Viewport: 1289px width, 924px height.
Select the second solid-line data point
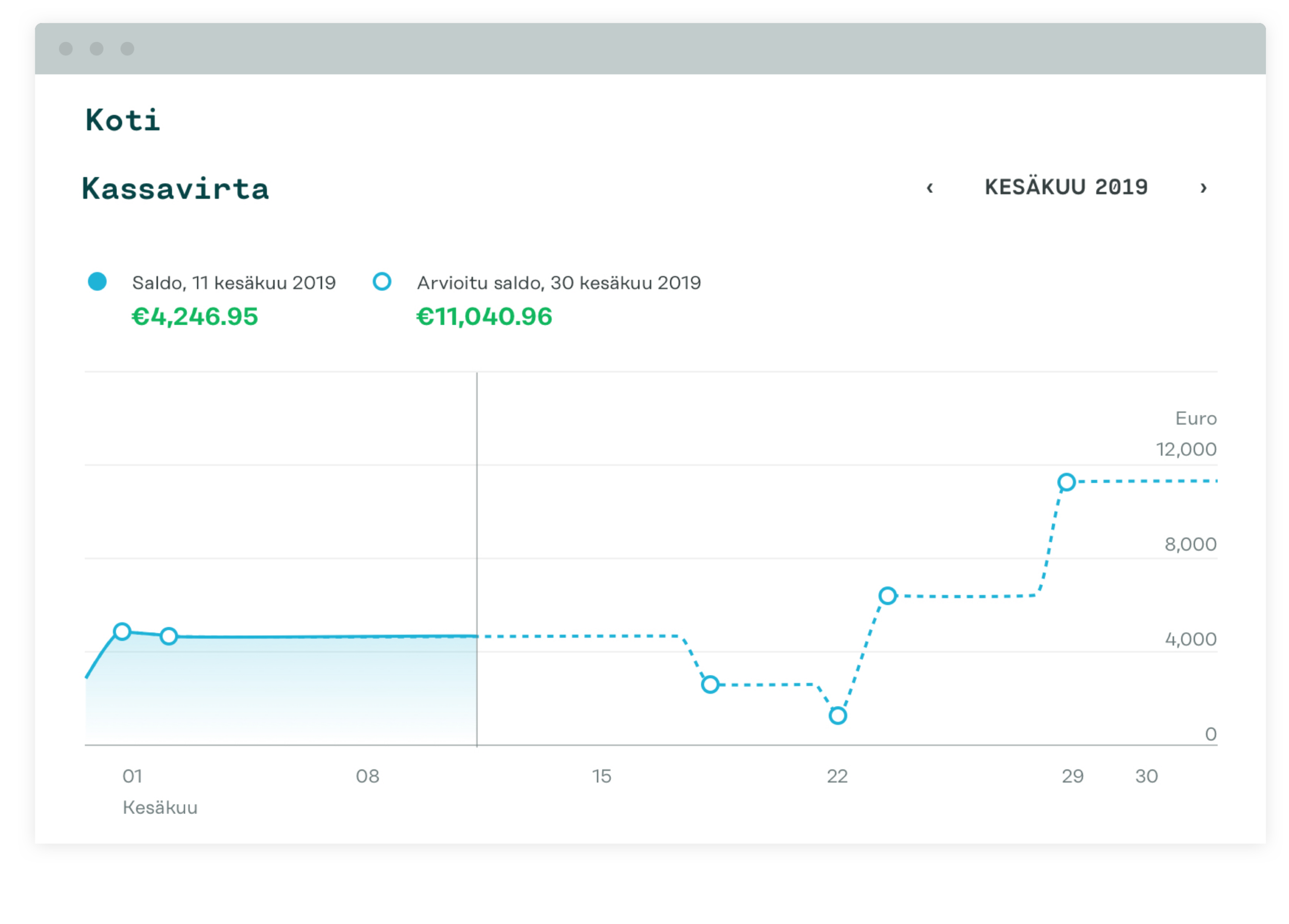[169, 636]
